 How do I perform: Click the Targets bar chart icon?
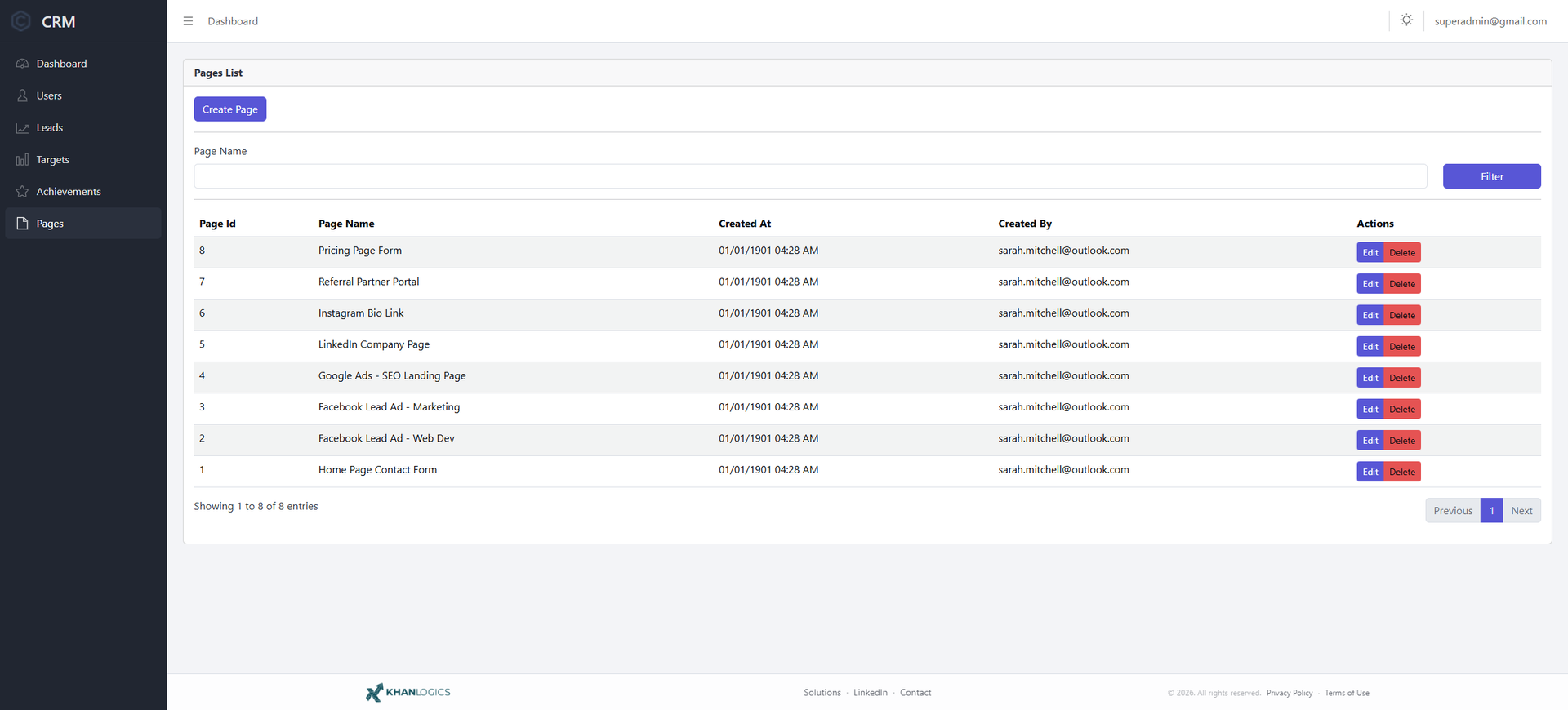click(22, 160)
